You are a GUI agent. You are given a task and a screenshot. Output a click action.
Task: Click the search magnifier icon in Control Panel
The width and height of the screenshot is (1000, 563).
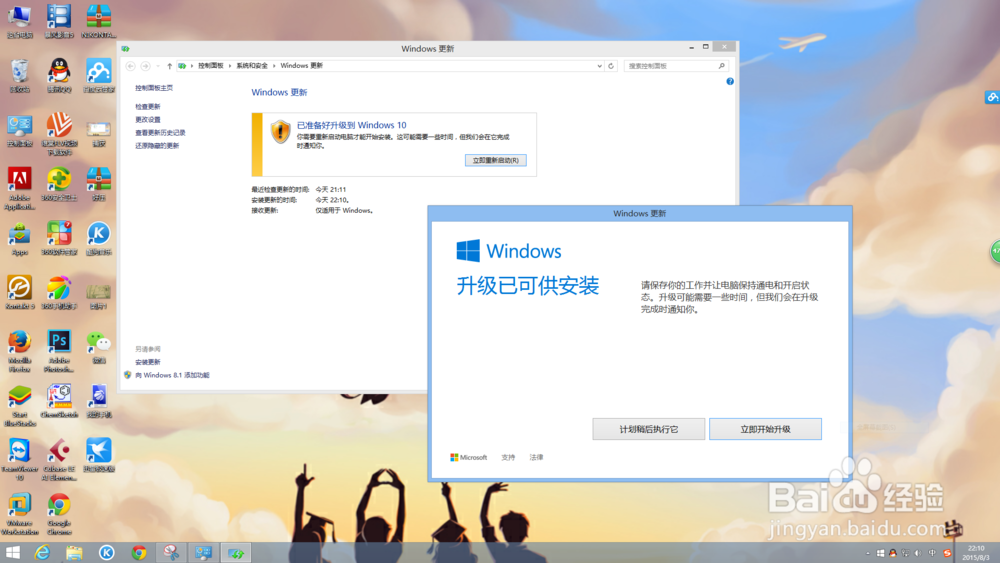point(721,66)
